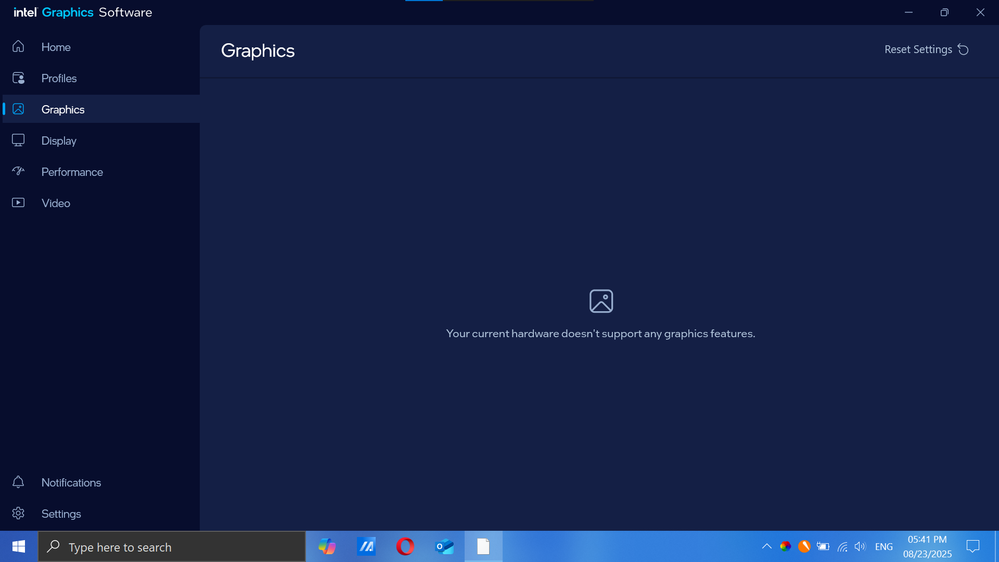Viewport: 999px width, 562px height.
Task: Click the Reset Settings button
Action: [x=926, y=50]
